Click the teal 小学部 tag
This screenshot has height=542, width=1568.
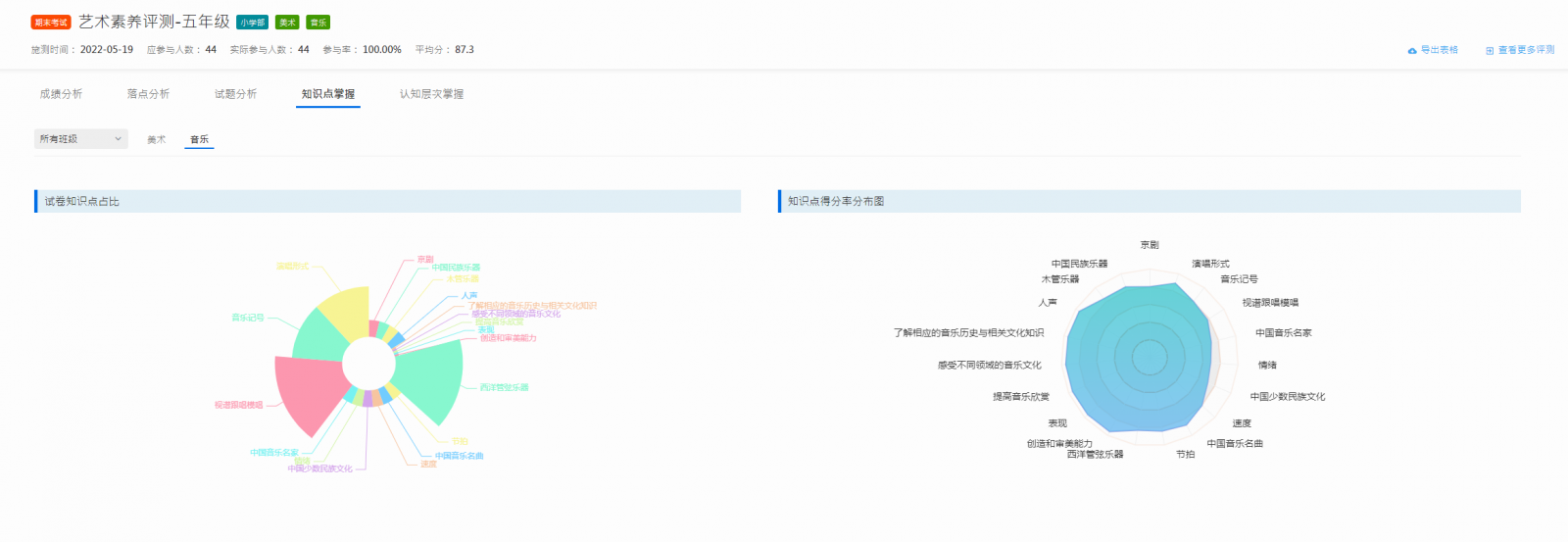(252, 23)
